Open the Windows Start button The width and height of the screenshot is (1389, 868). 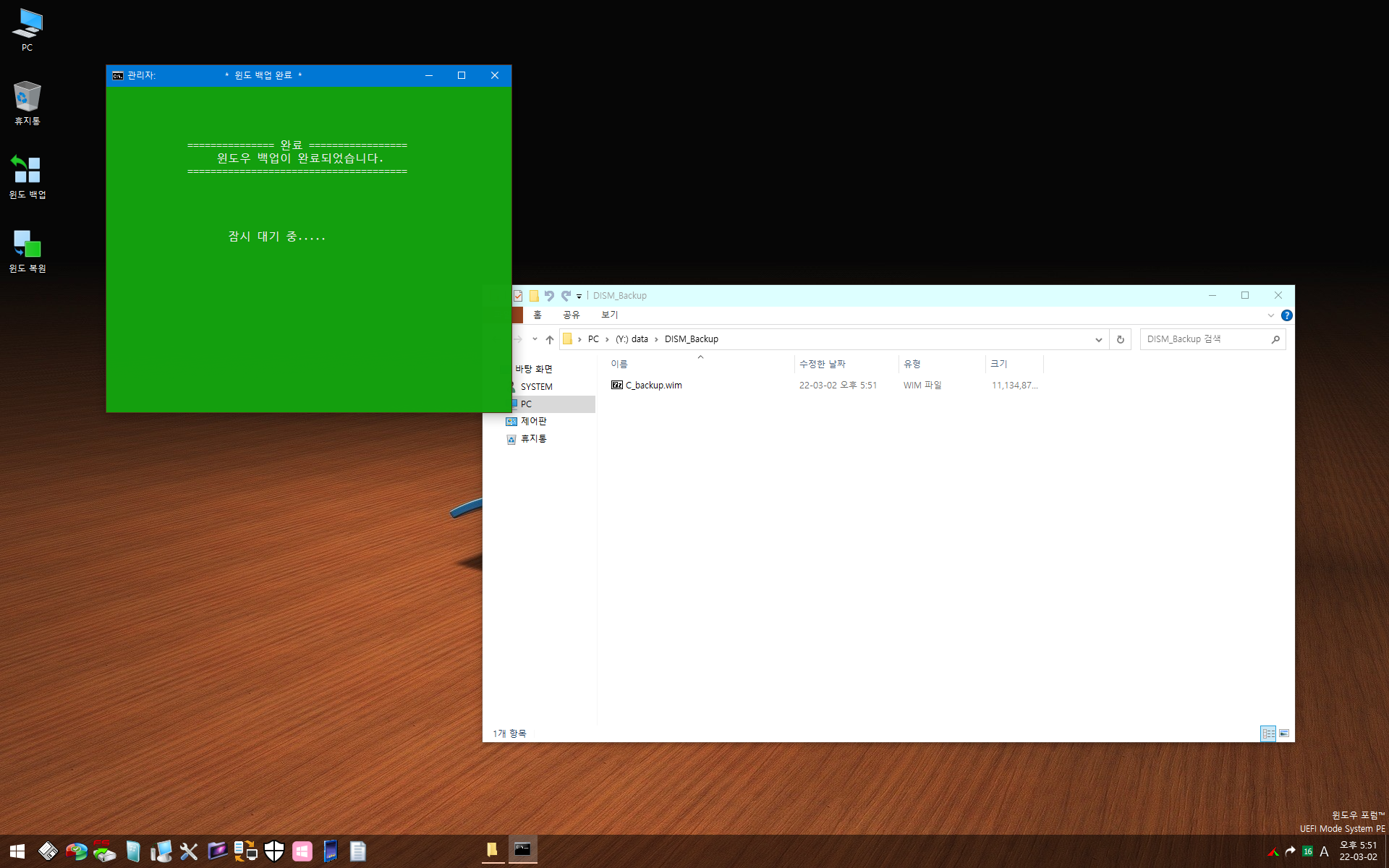17,851
